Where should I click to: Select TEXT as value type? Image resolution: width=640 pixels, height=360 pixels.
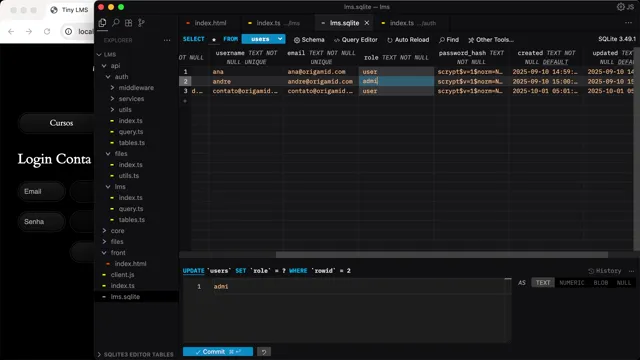pos(543,282)
